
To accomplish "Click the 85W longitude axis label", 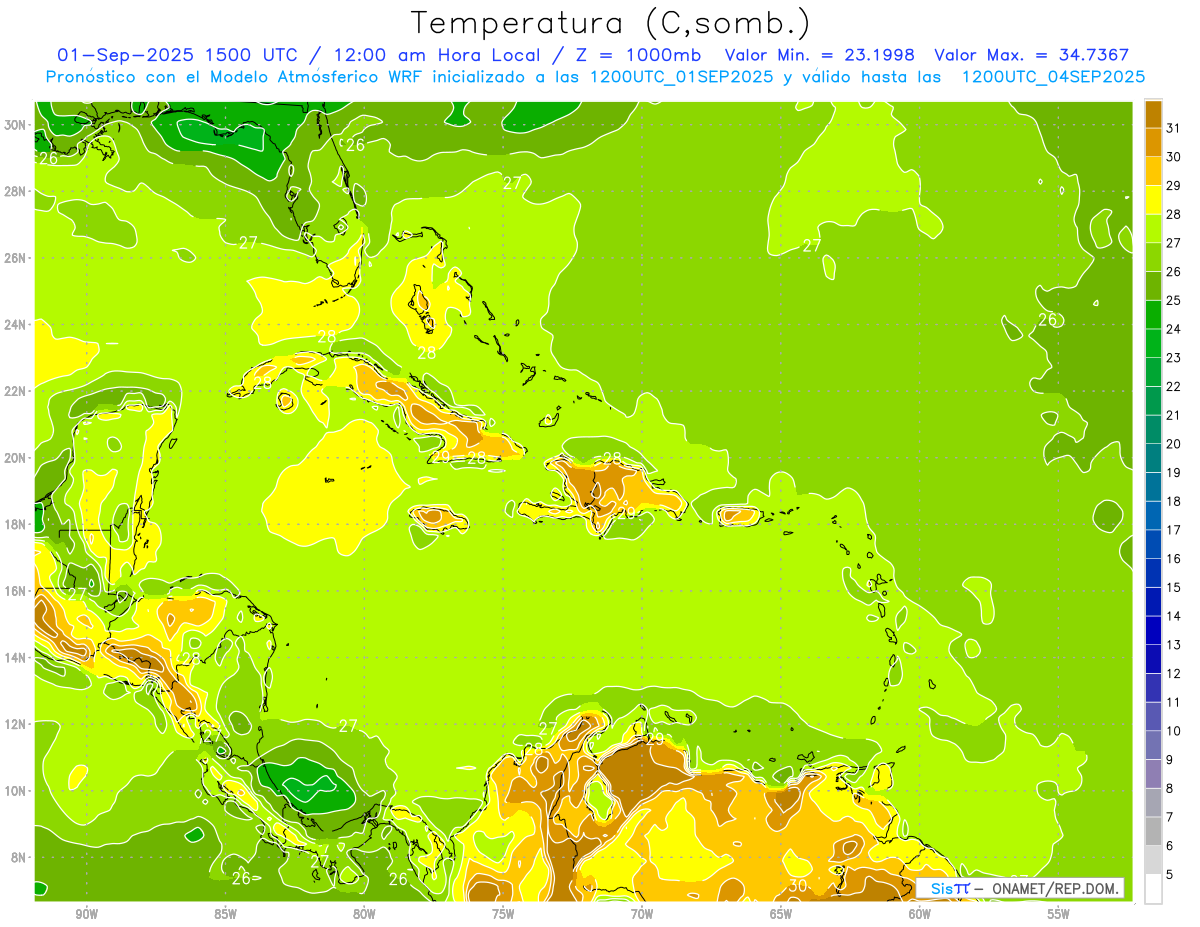I will tap(225, 914).
